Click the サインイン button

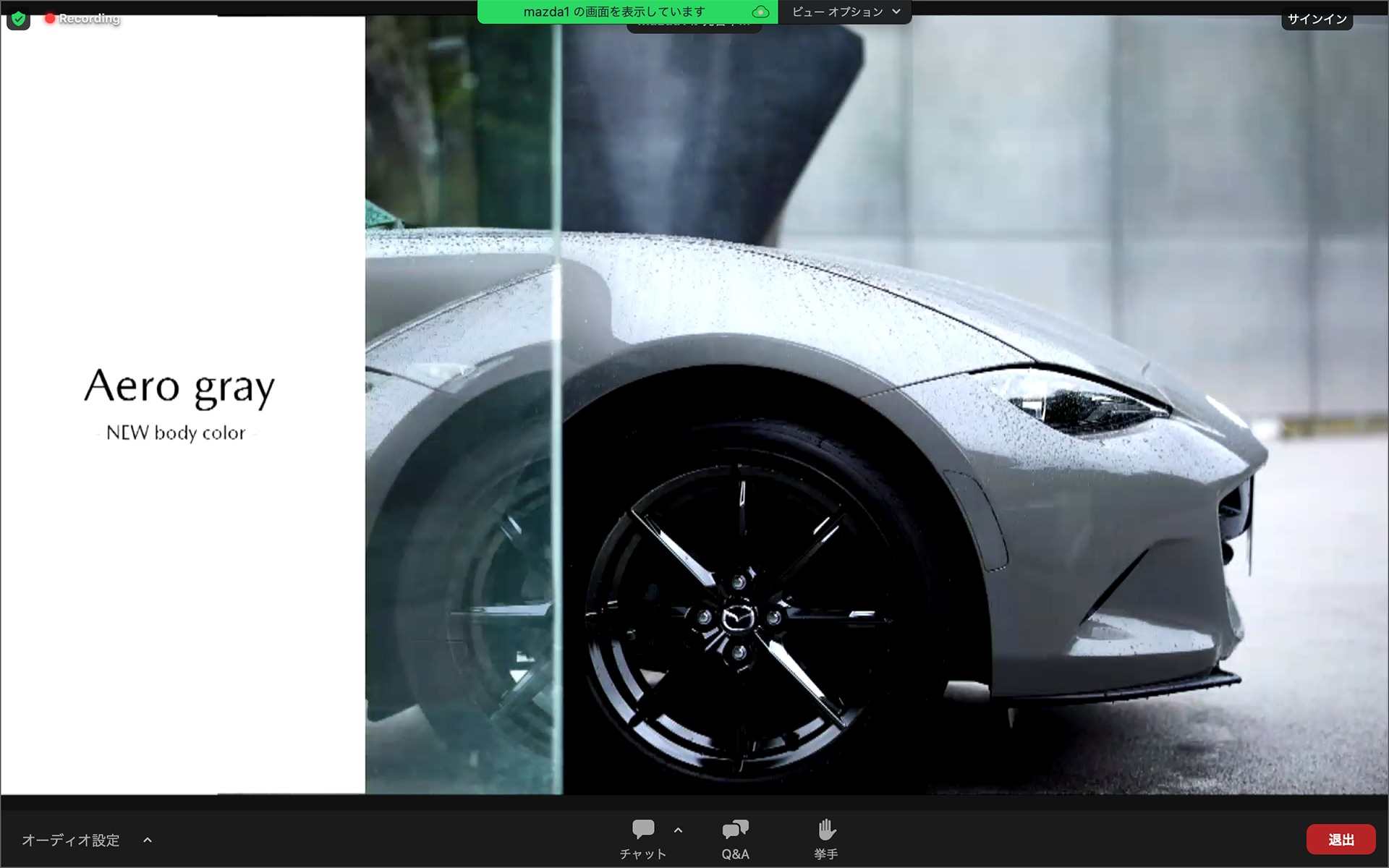(x=1317, y=19)
